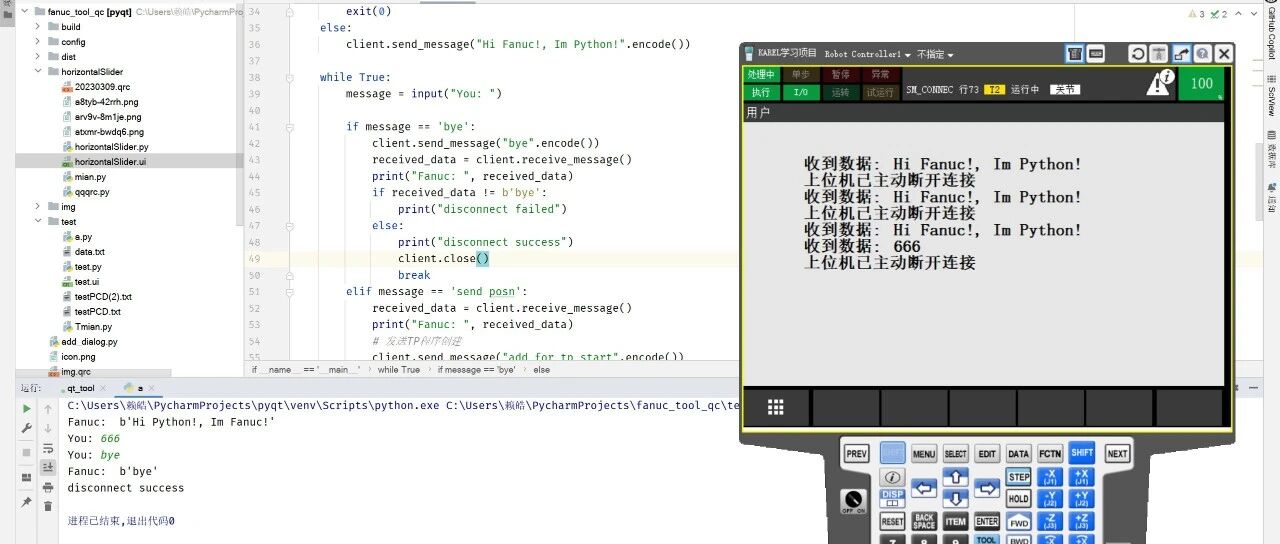Click the SELECT key on the pendant
1280x544 pixels.
coord(956,454)
